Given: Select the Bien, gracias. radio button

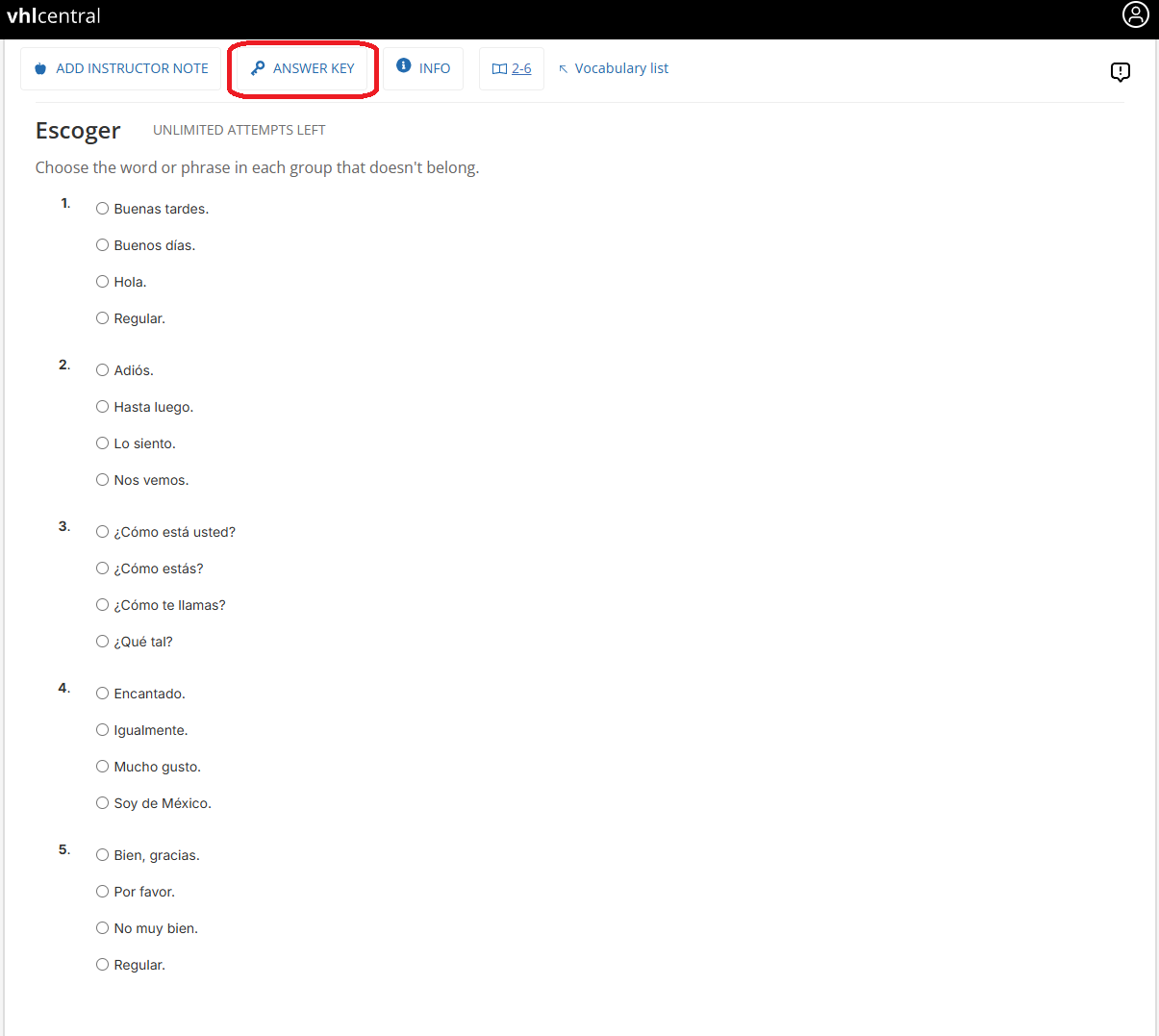Looking at the screenshot, I should (x=102, y=855).
